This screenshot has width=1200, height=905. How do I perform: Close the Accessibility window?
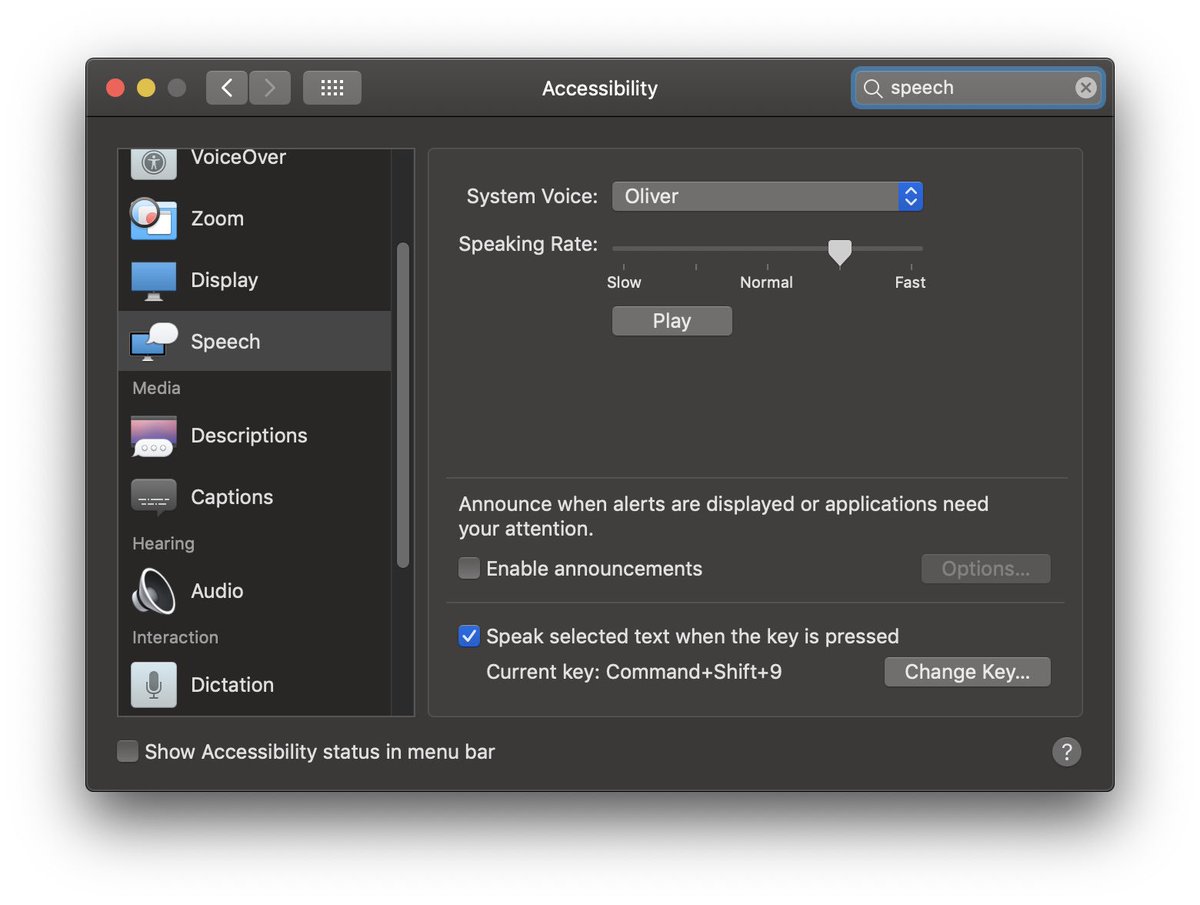115,88
